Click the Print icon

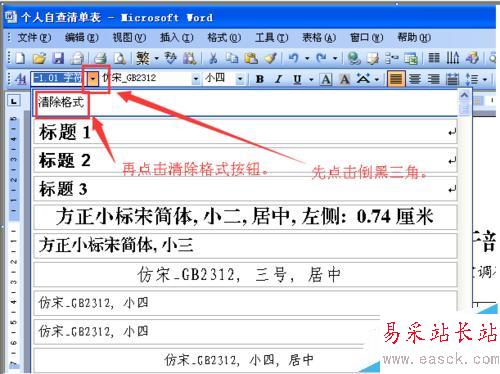100,58
